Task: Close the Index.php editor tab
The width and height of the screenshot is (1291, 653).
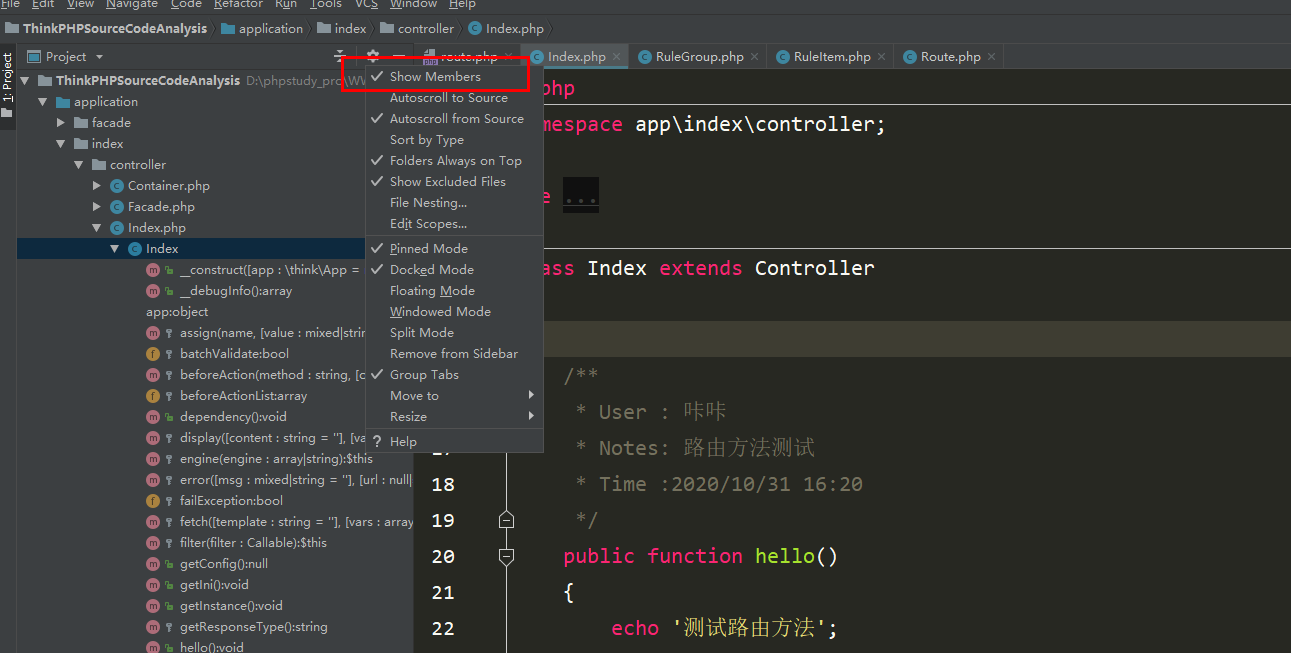Action: pyautogui.click(x=616, y=57)
